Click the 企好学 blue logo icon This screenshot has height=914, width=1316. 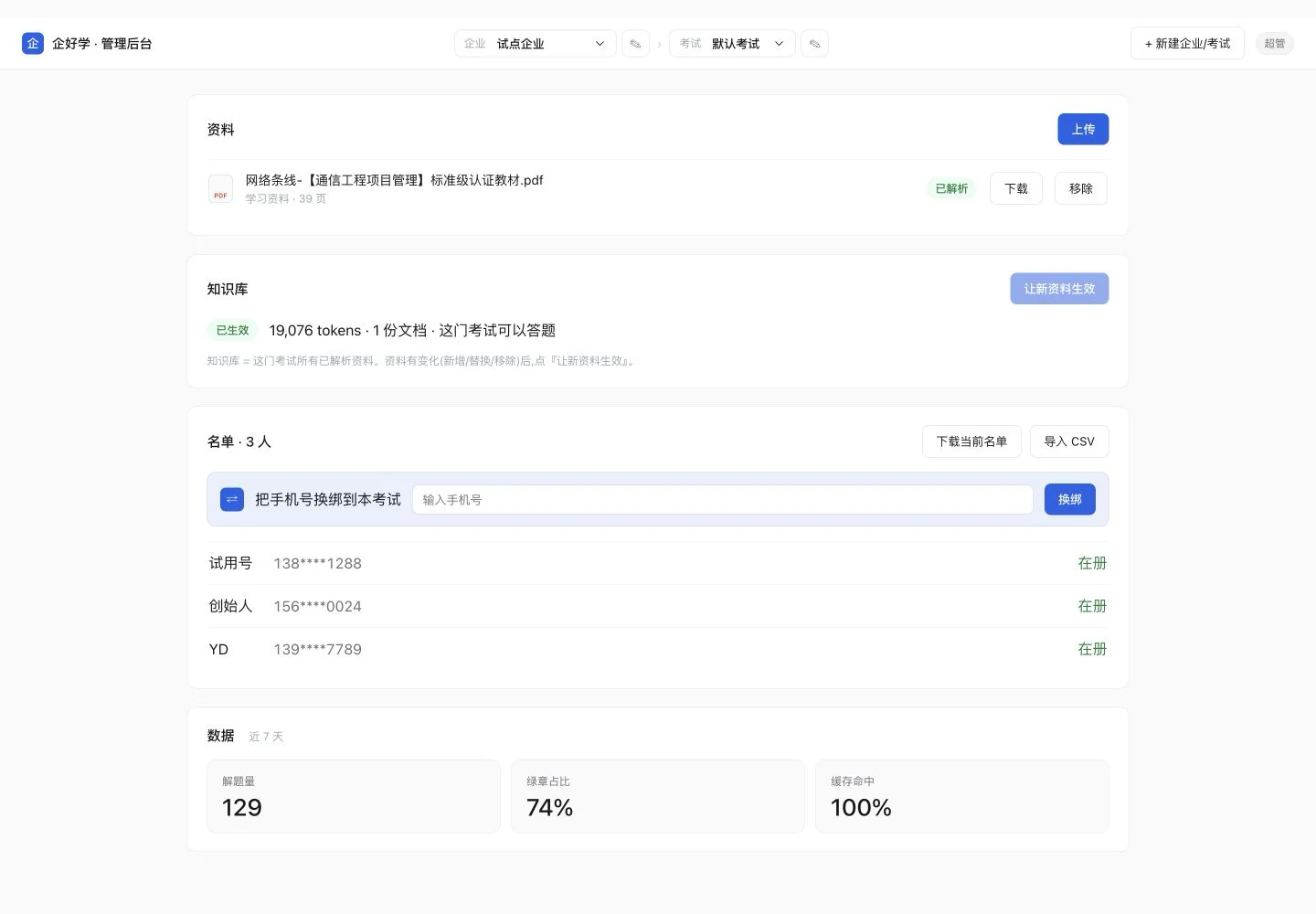coord(33,43)
